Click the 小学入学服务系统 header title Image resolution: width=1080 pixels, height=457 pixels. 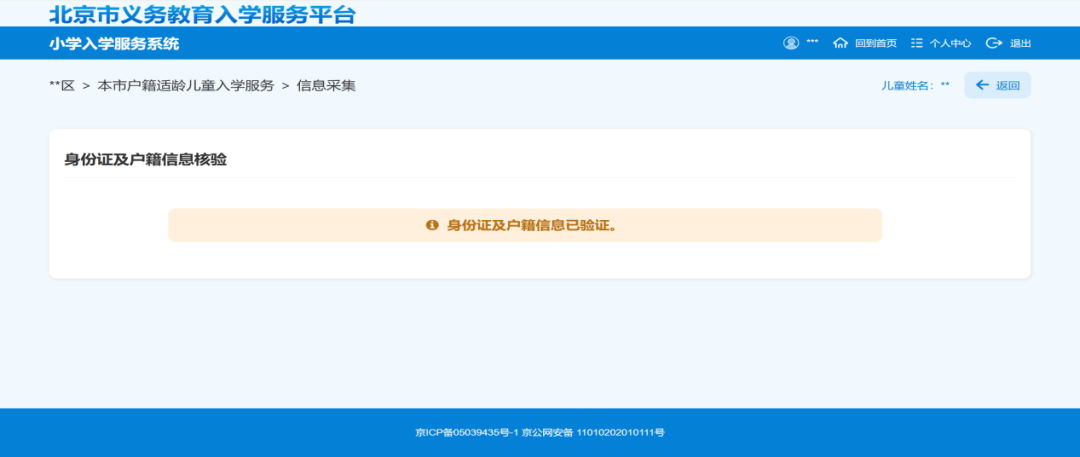coord(114,44)
